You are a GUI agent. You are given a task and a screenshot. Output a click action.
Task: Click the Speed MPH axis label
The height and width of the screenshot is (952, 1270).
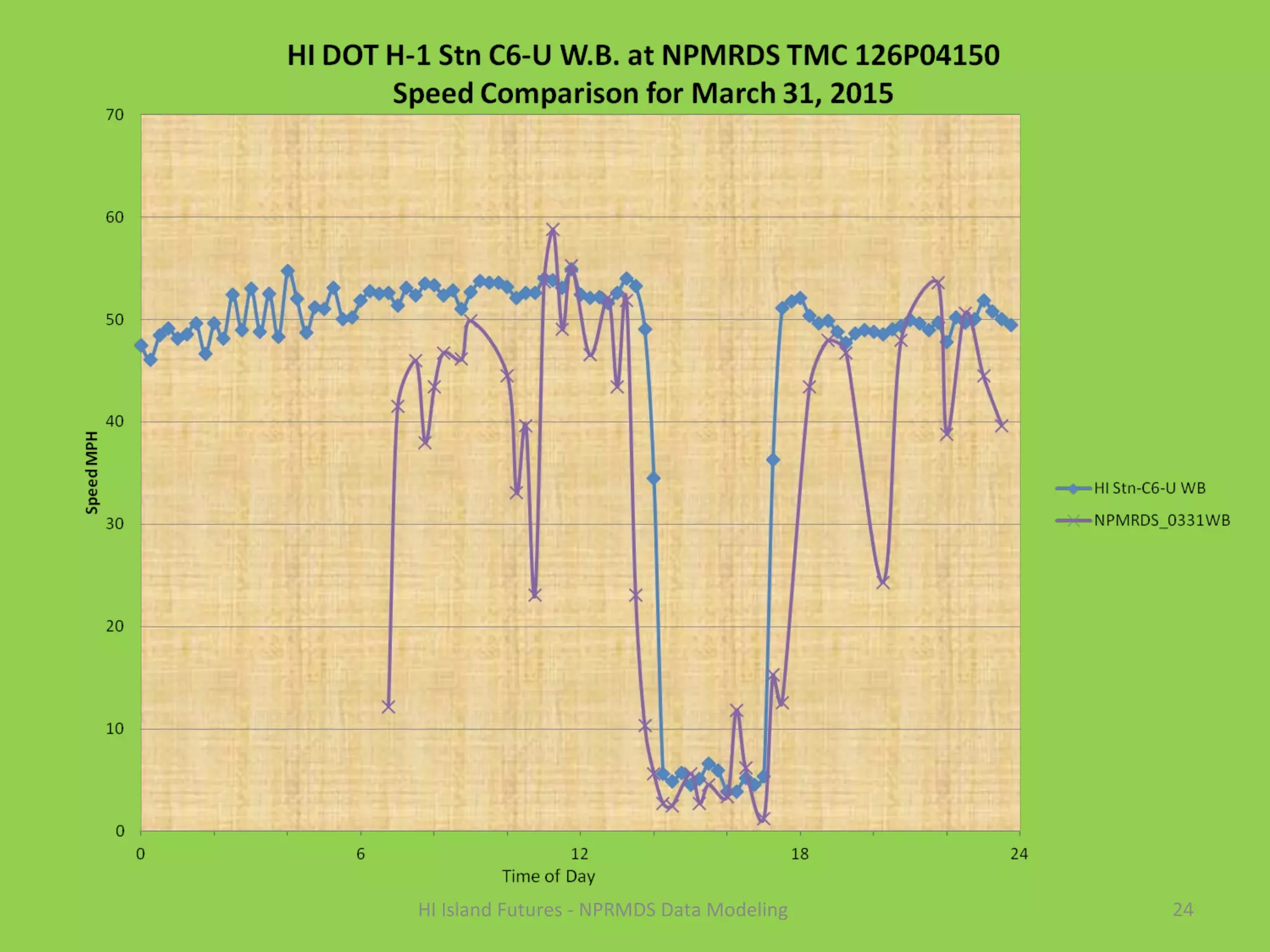92,472
